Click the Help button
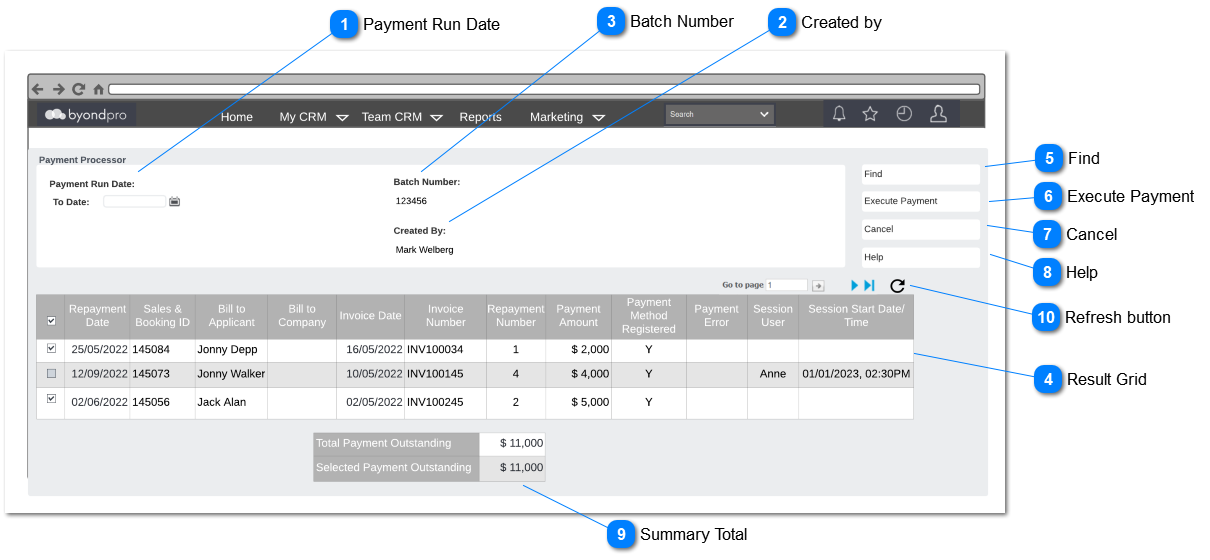1210x560 pixels. [x=921, y=257]
